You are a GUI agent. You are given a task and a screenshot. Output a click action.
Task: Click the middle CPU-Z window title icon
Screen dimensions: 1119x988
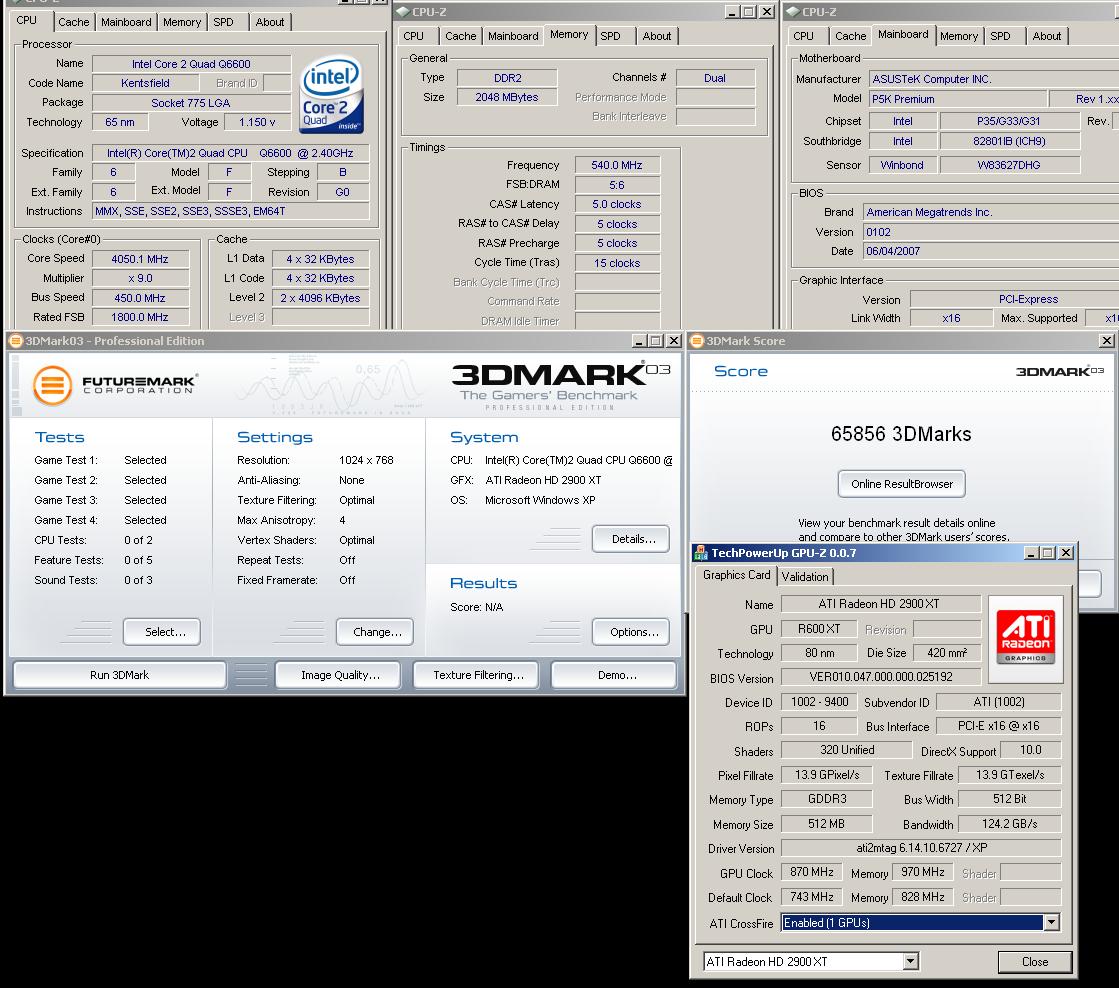[x=403, y=11]
